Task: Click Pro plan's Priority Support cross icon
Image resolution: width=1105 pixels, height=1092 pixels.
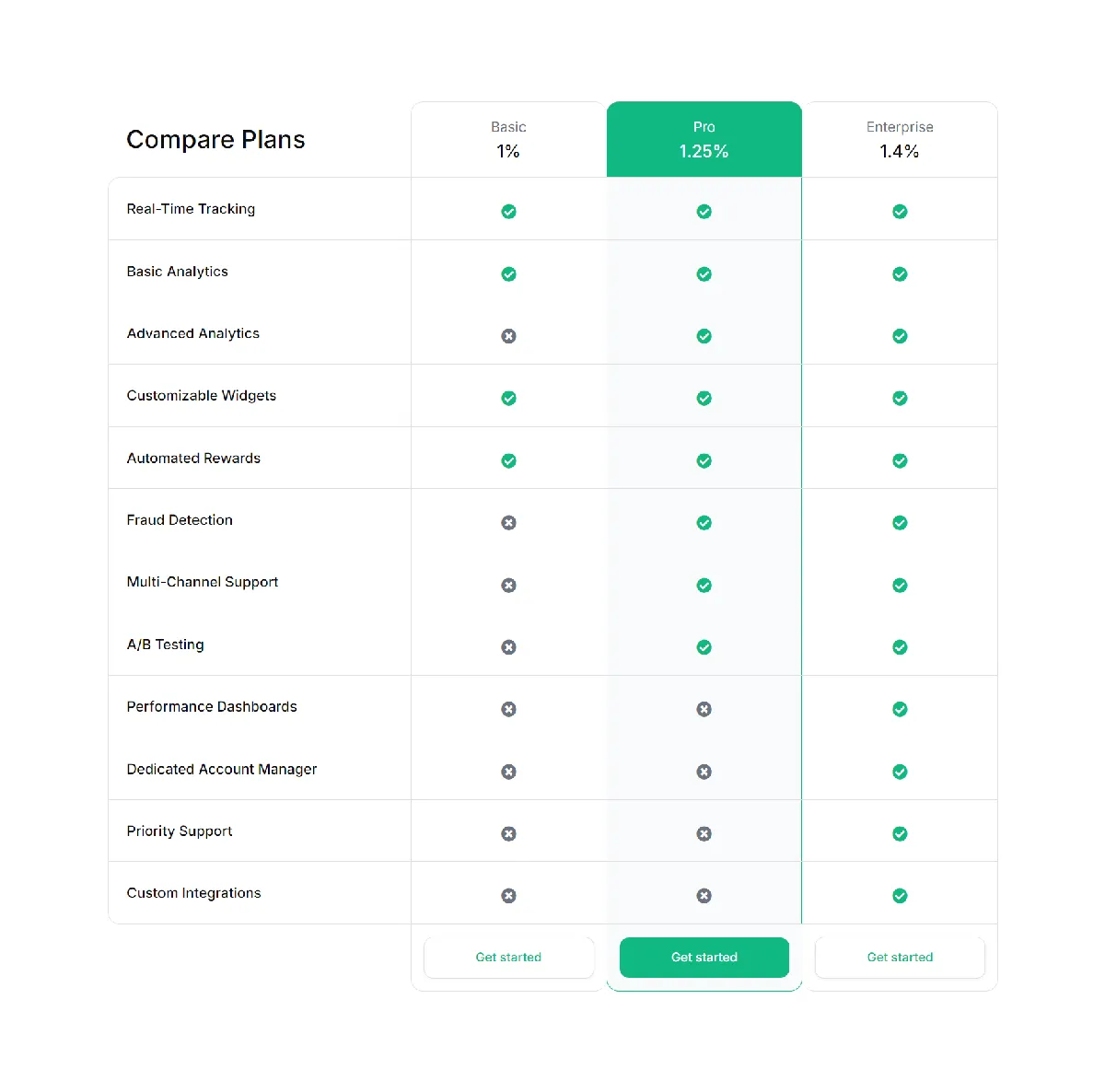Action: tap(704, 834)
